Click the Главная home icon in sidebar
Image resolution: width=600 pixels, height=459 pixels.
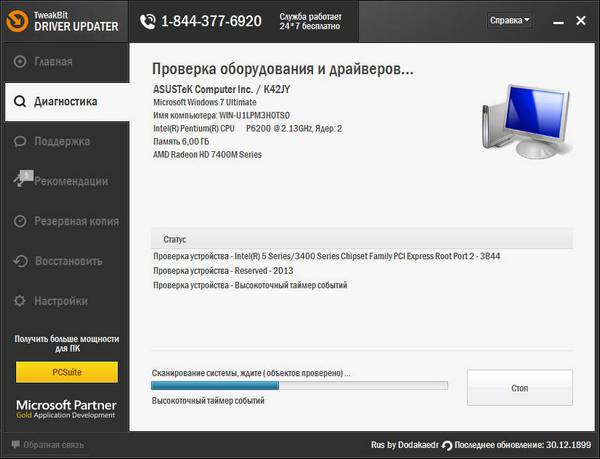coord(20,62)
